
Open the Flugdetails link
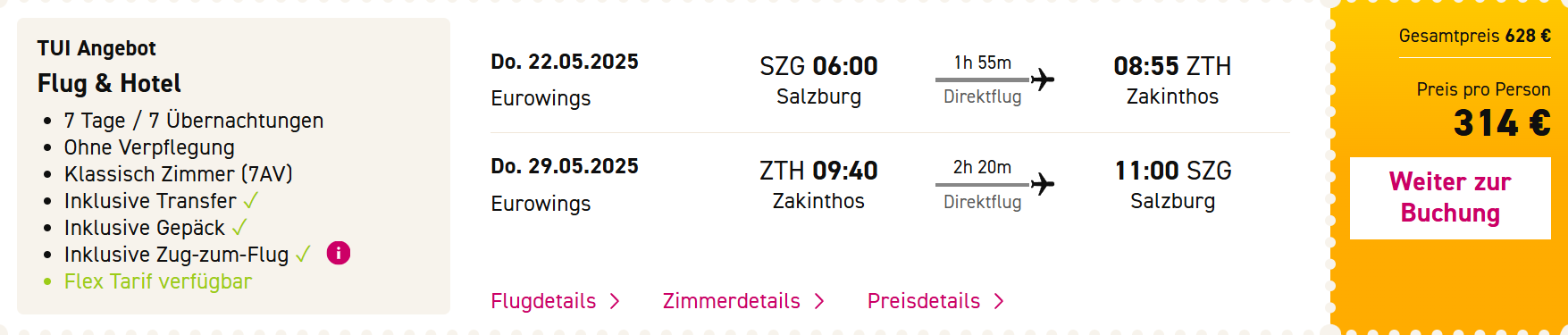pyautogui.click(x=543, y=301)
